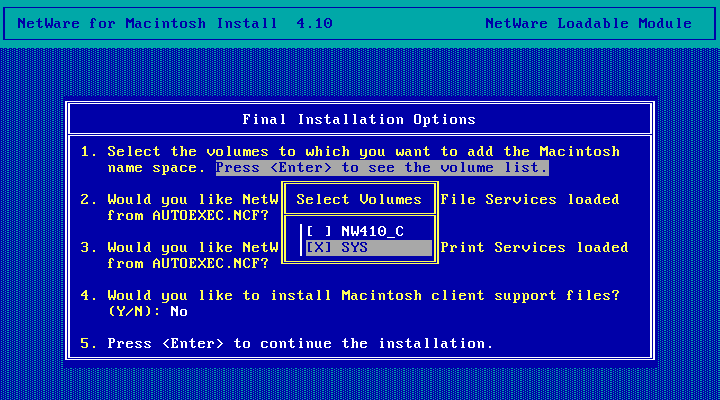Select the 'Press <Enter> to see the volume list' field
720x400 pixels.
(382, 168)
